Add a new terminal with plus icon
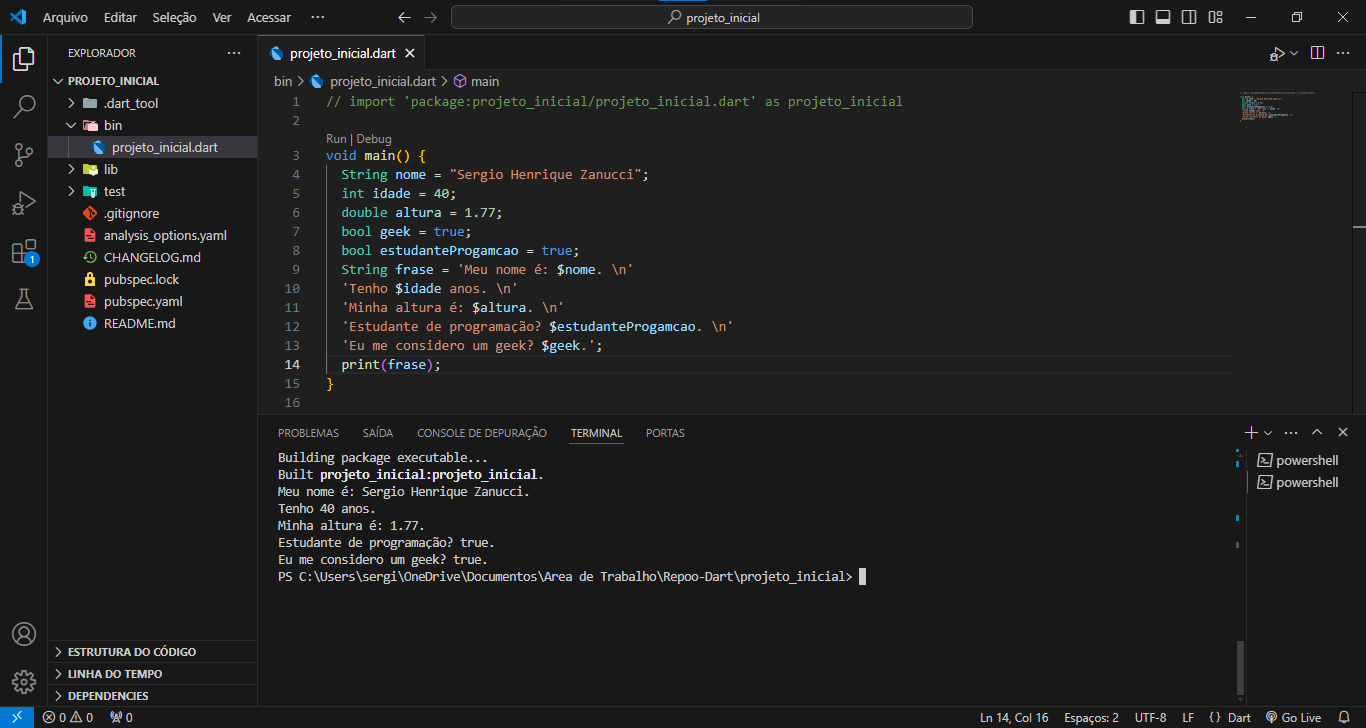Screen dimensions: 1366x728 coord(1251,433)
